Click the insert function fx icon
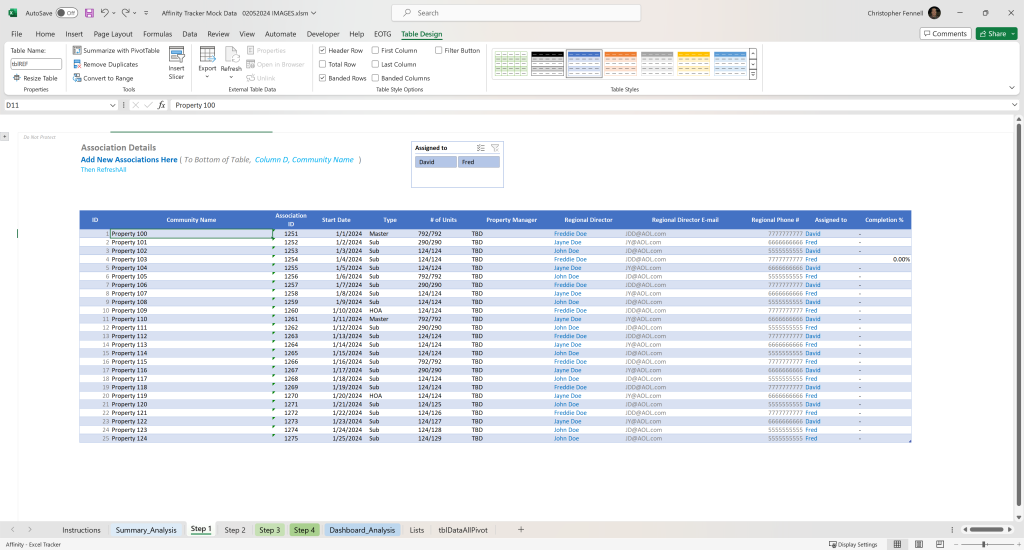The width and height of the screenshot is (1024, 550). tap(161, 105)
